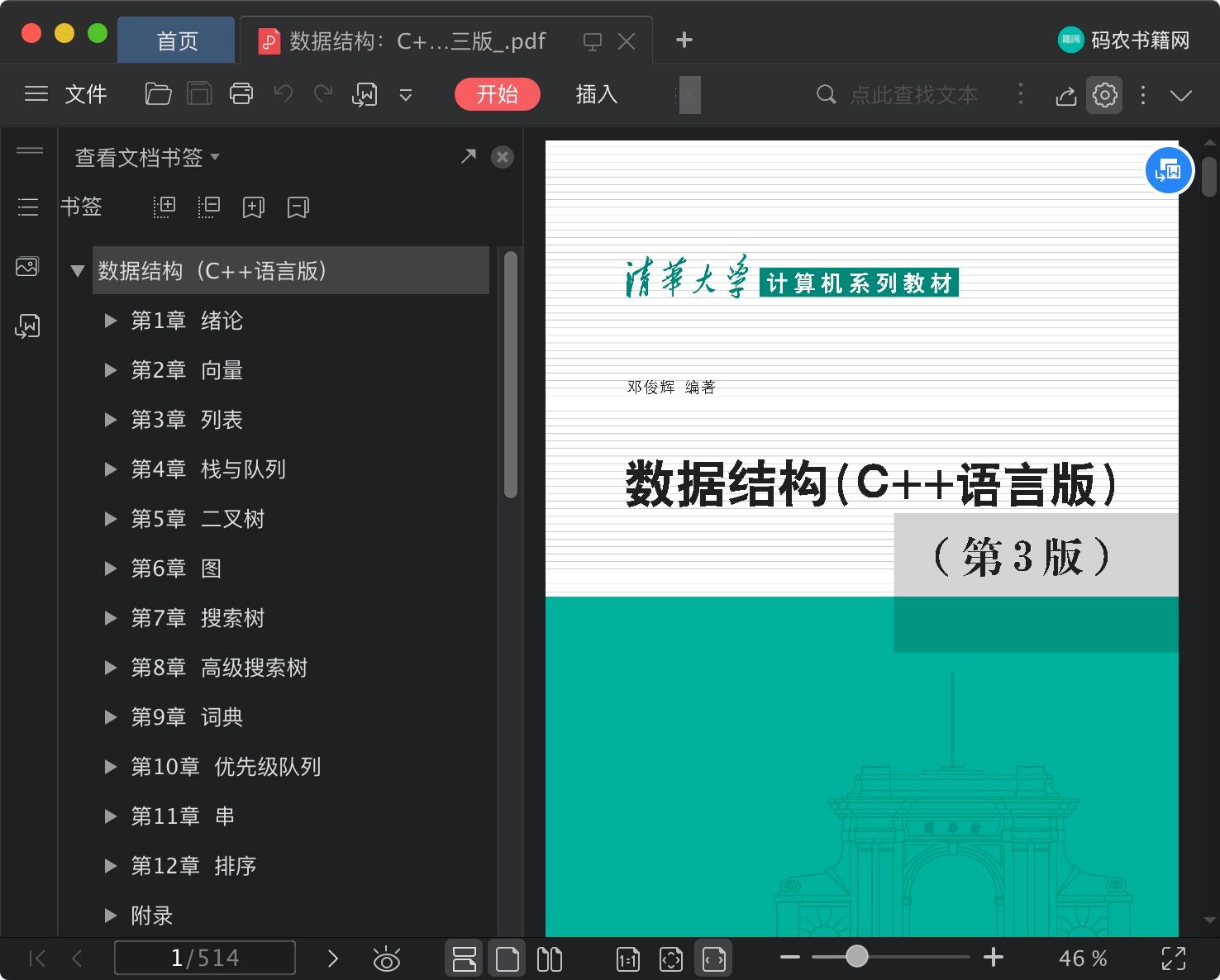Click the floating blue convert button on page

pos(1169,170)
